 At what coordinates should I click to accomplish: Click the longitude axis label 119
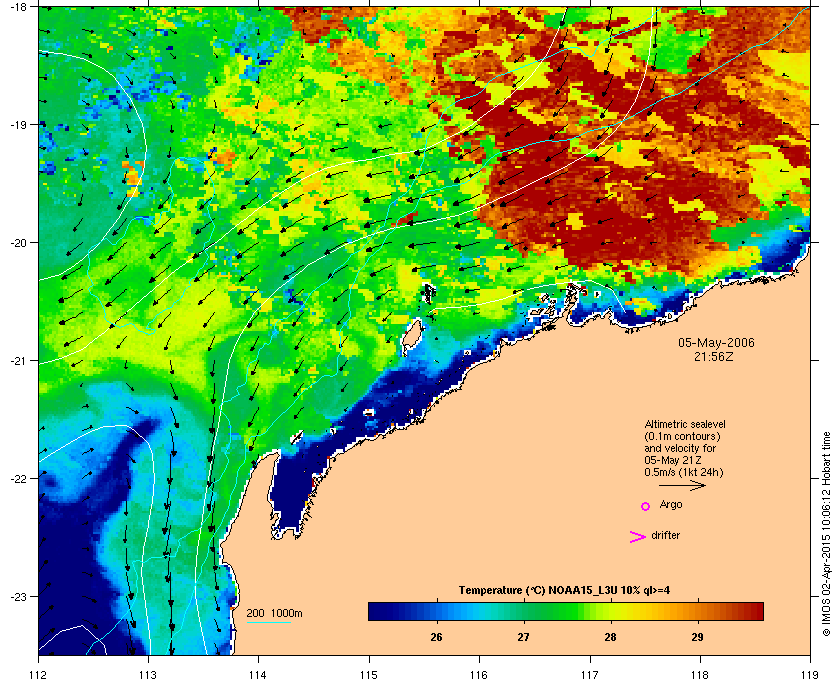(x=810, y=674)
